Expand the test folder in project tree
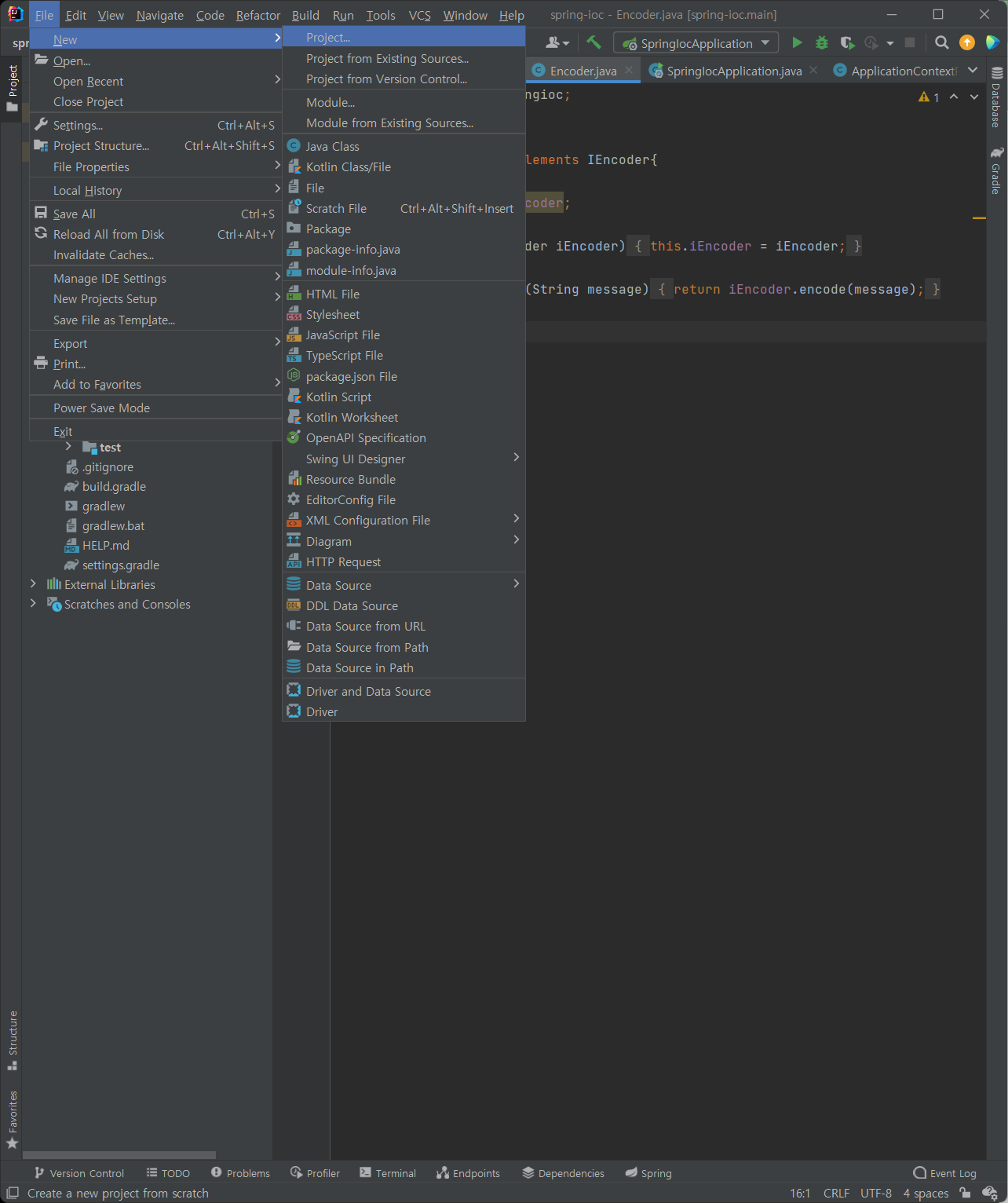Viewport: 1008px width, 1203px height. point(68,447)
